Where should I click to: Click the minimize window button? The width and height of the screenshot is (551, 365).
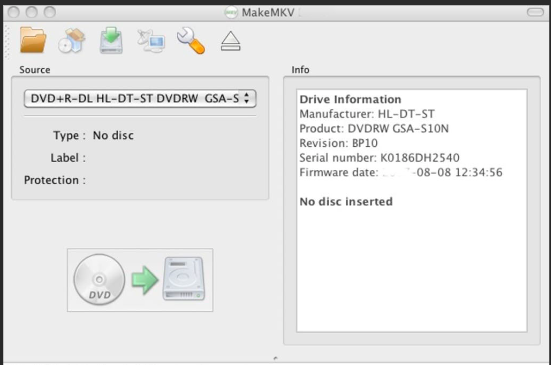(x=32, y=12)
